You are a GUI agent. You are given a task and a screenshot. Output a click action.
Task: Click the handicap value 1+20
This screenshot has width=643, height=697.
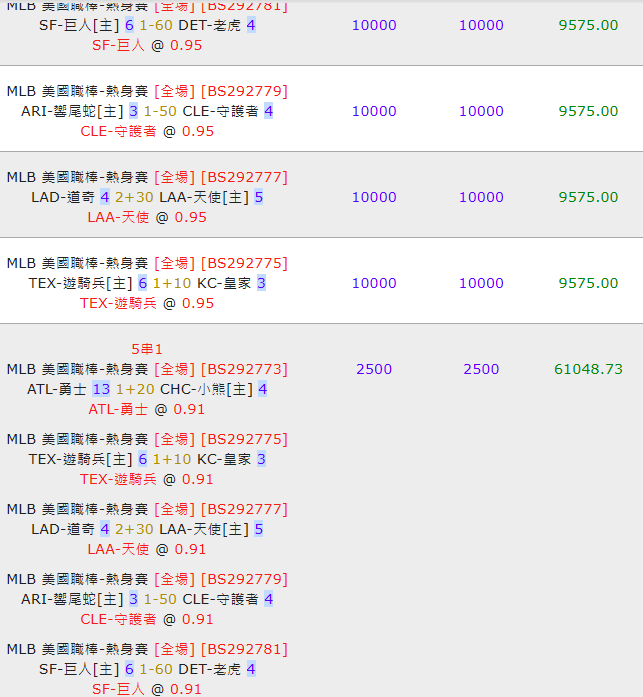coord(135,389)
